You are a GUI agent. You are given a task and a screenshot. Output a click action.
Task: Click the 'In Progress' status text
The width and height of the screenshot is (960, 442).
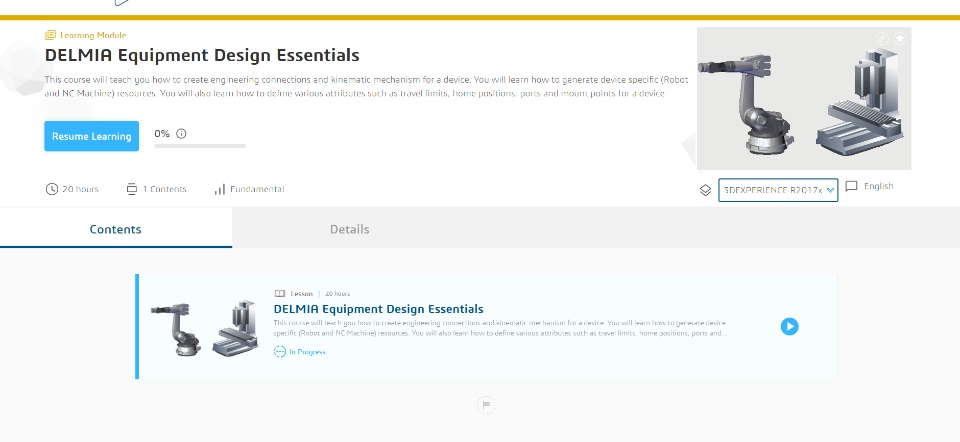307,351
